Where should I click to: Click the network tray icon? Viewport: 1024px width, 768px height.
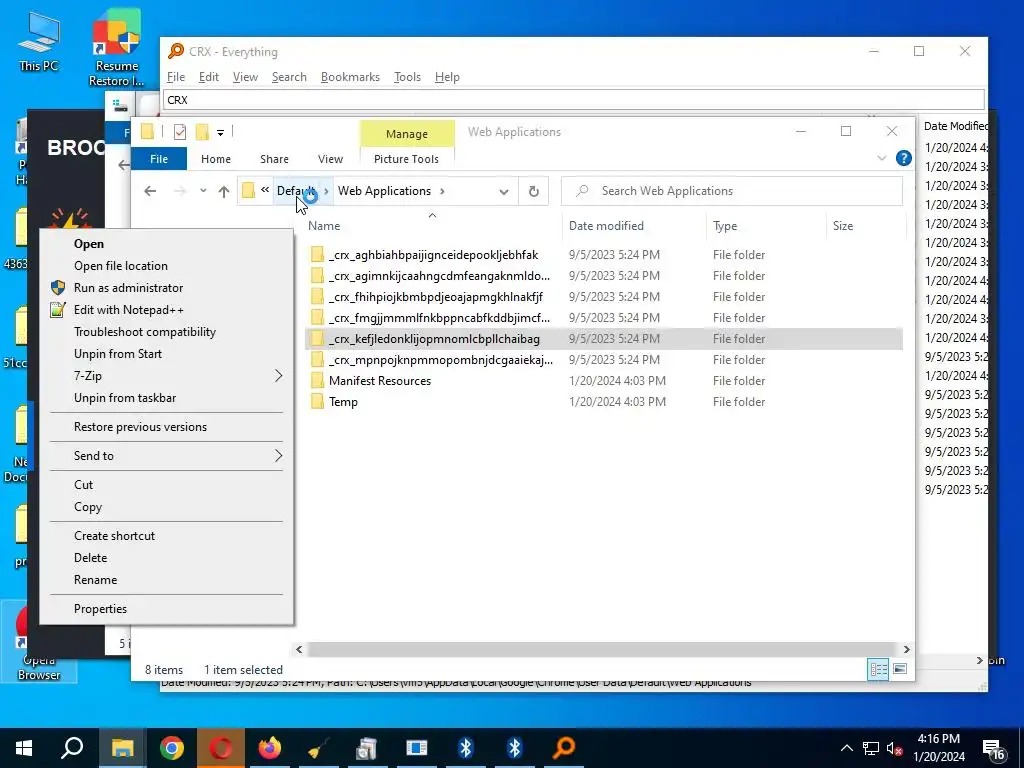click(871, 749)
